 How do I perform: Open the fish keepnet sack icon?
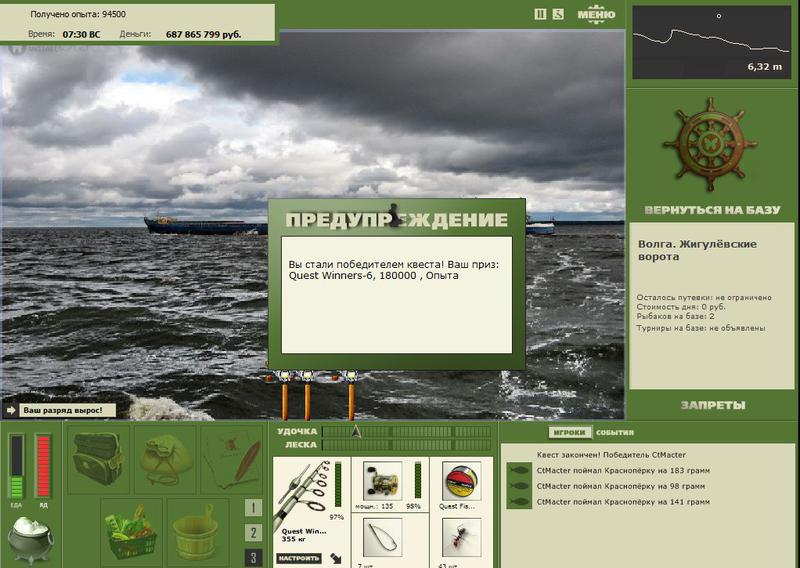[165, 459]
